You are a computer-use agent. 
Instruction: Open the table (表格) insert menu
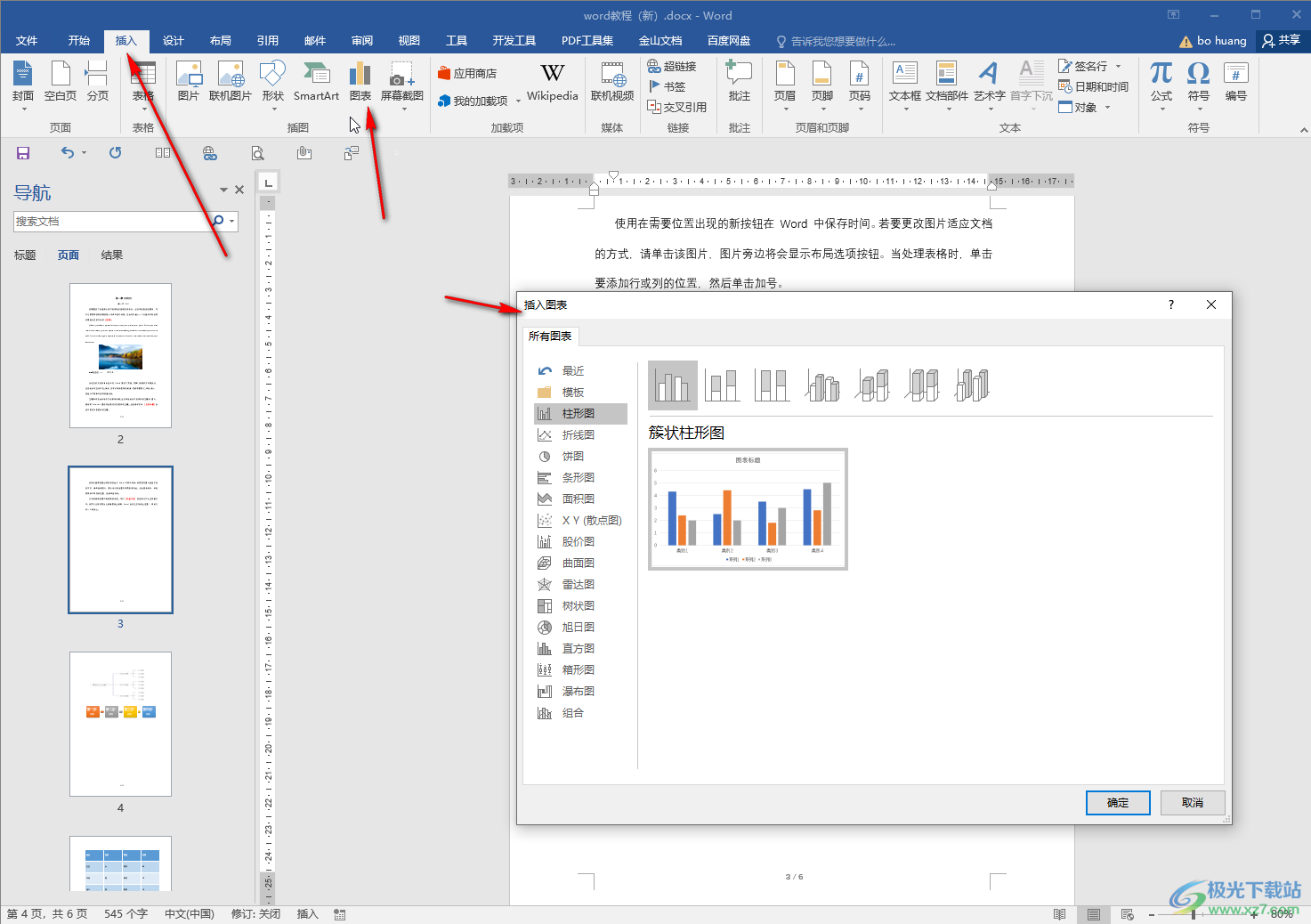tap(143, 85)
